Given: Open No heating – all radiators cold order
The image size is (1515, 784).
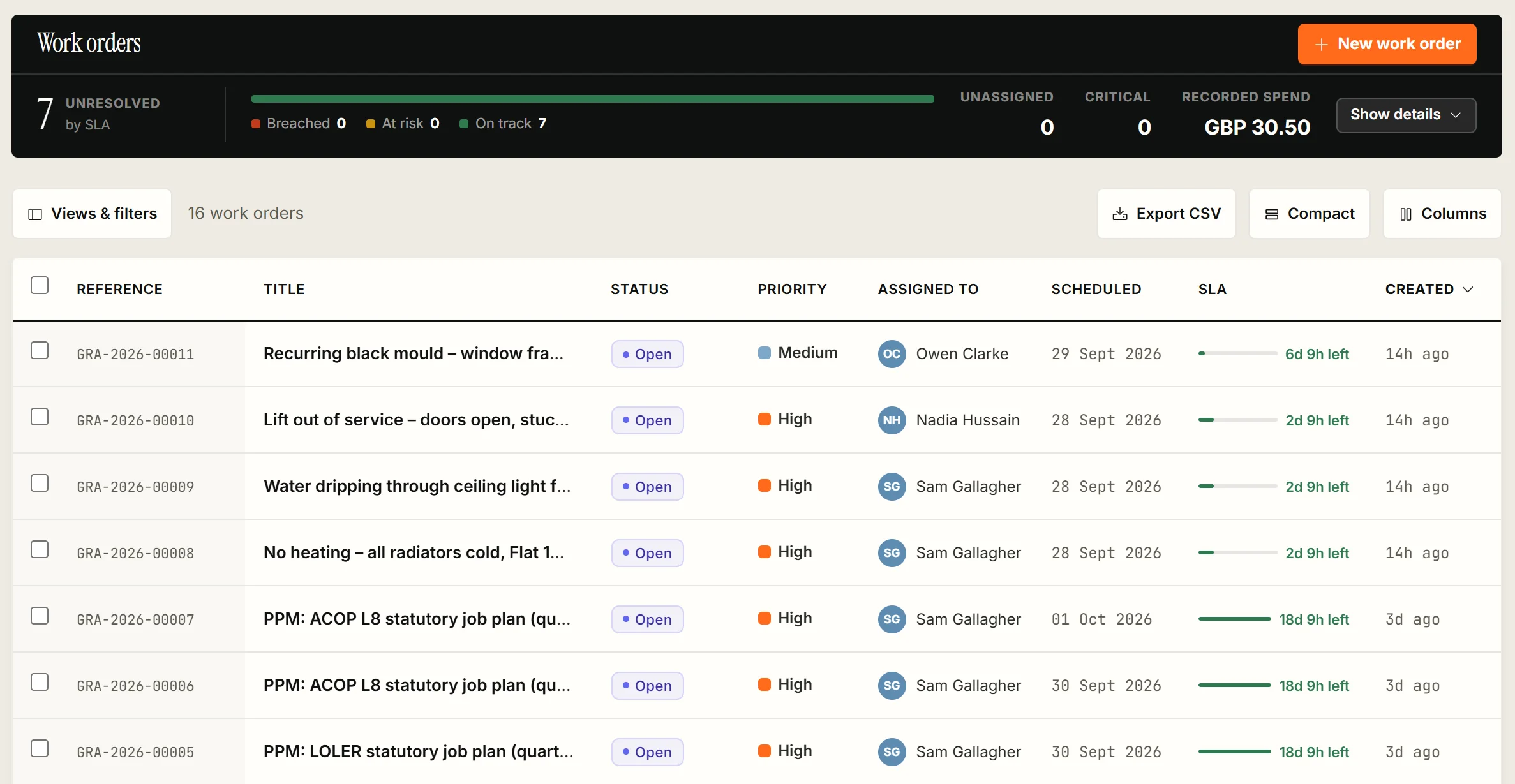Looking at the screenshot, I should [x=414, y=553].
